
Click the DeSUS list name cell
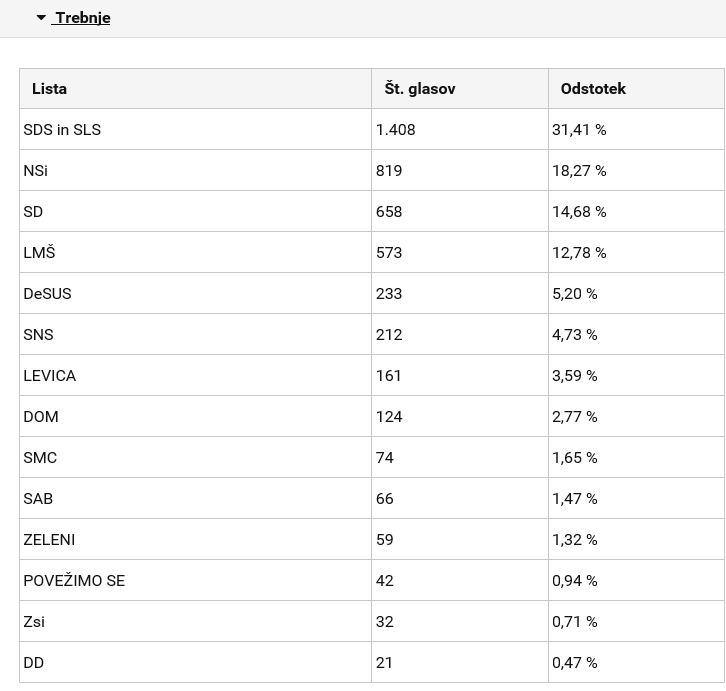click(195, 293)
